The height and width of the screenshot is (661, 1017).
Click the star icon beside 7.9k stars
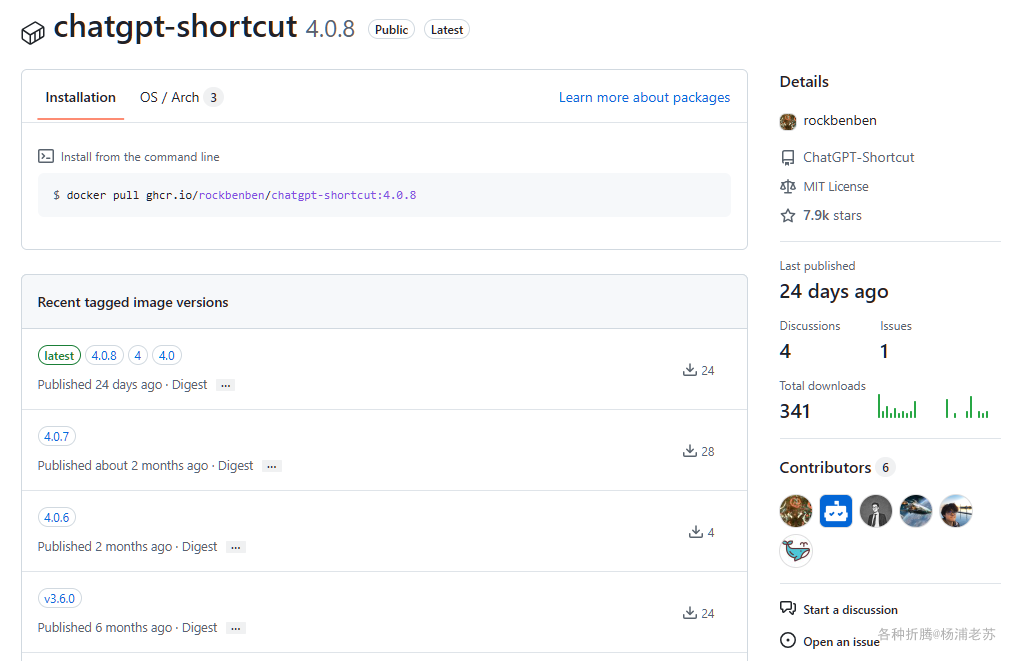point(787,215)
